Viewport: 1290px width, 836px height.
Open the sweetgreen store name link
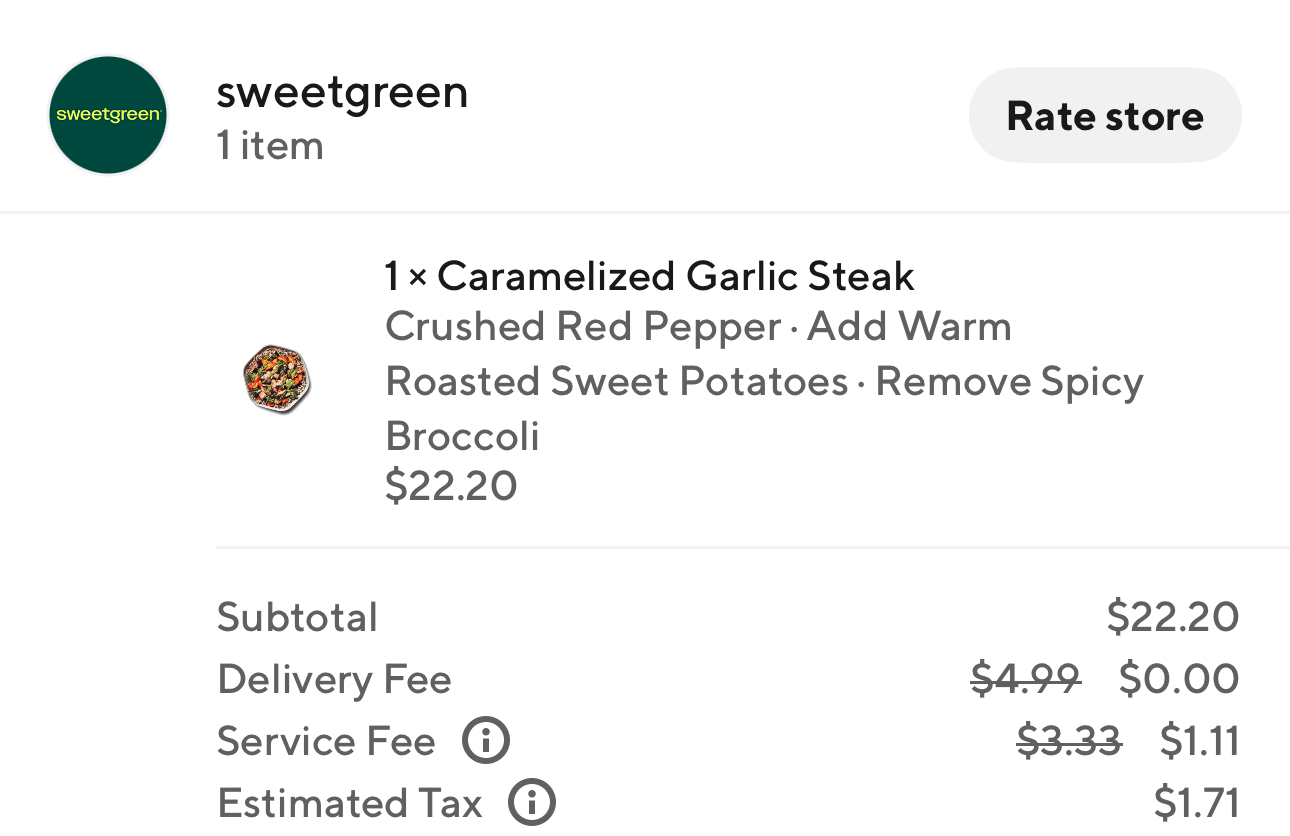coord(342,93)
